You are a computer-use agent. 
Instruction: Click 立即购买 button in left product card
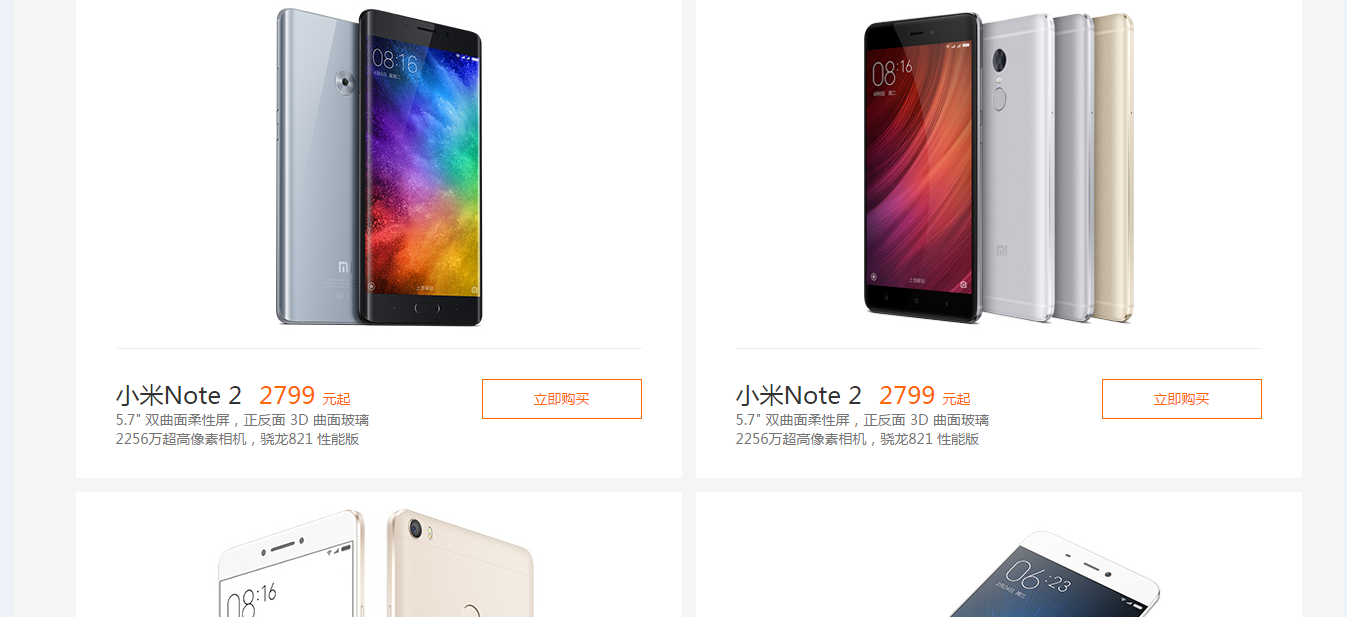(562, 399)
